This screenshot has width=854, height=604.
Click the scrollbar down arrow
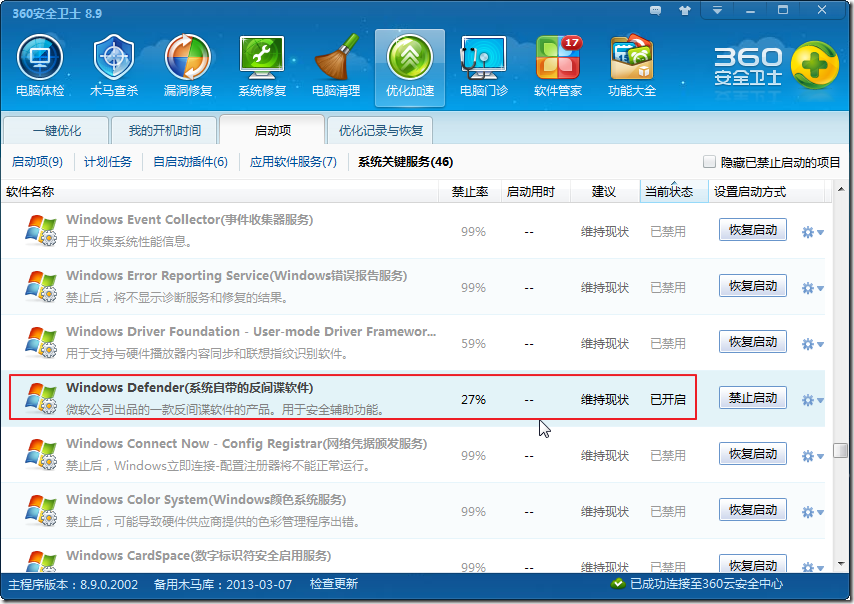(840, 564)
